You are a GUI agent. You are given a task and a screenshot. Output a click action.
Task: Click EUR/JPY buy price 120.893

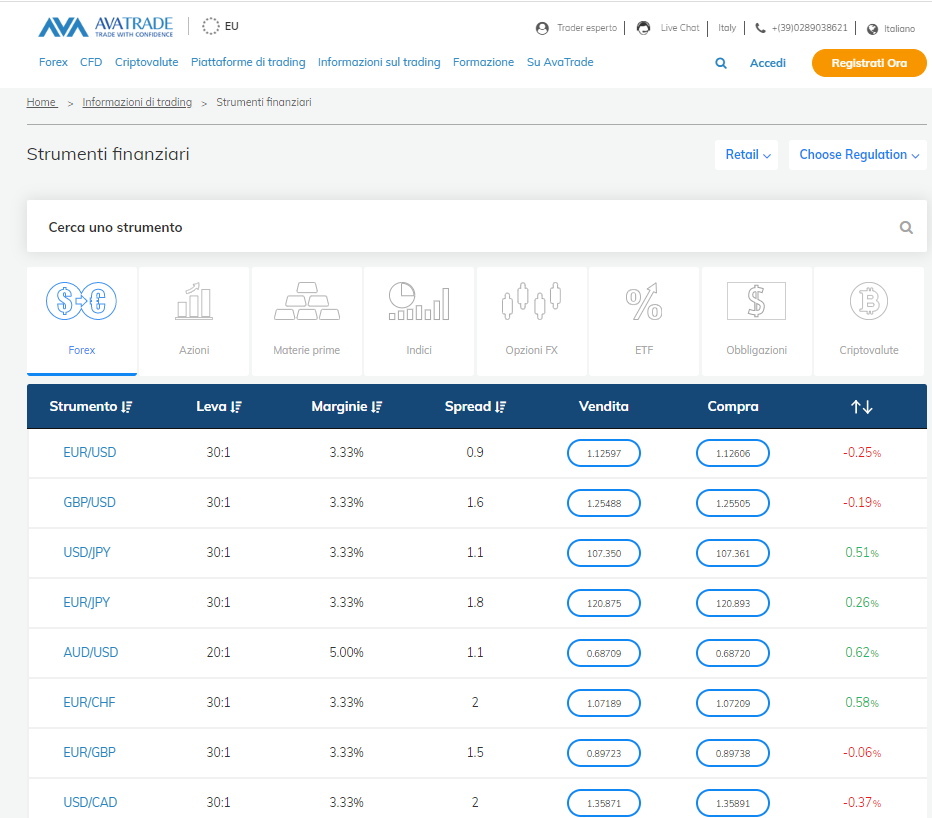pyautogui.click(x=733, y=603)
